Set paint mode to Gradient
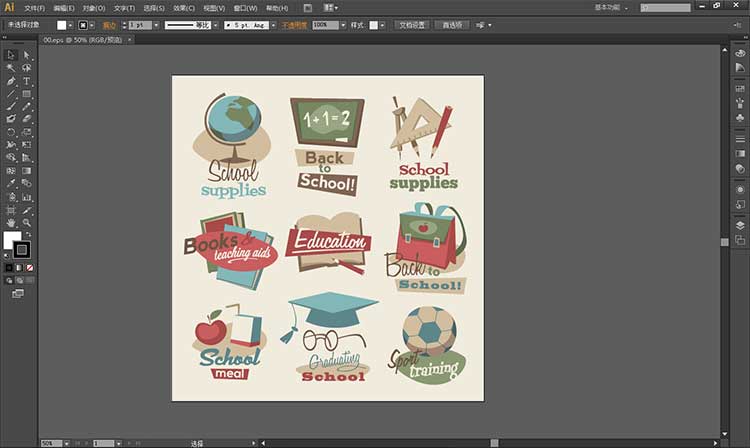750x448 pixels. pos(19,268)
